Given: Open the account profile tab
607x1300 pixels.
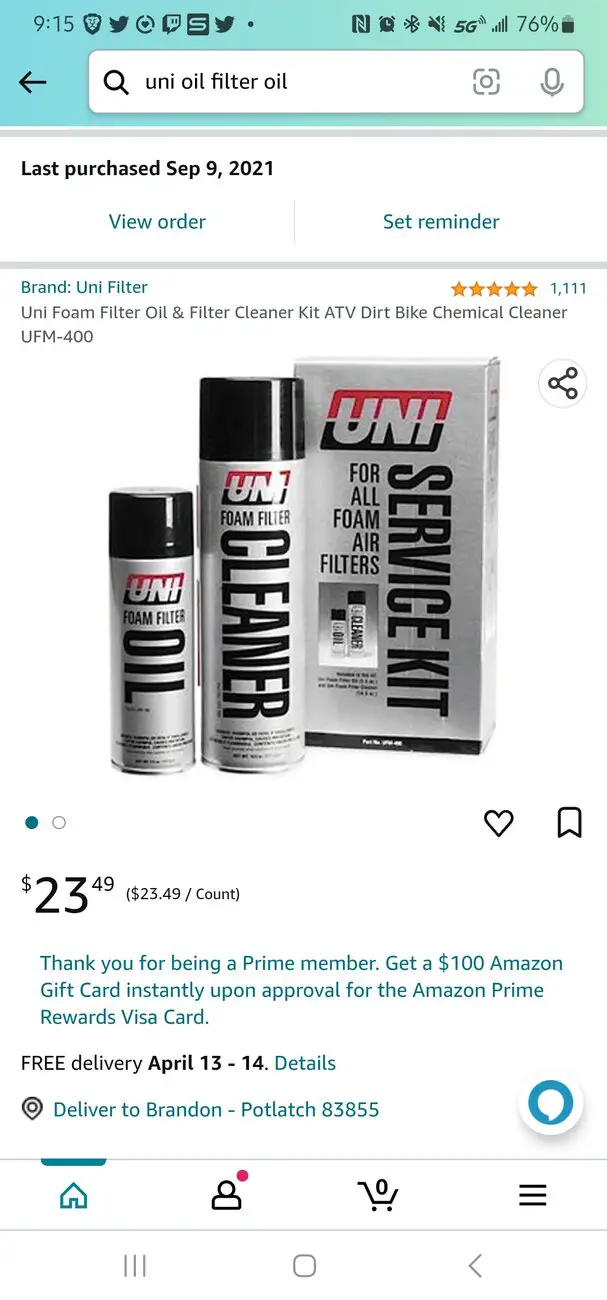Looking at the screenshot, I should tap(227, 1195).
